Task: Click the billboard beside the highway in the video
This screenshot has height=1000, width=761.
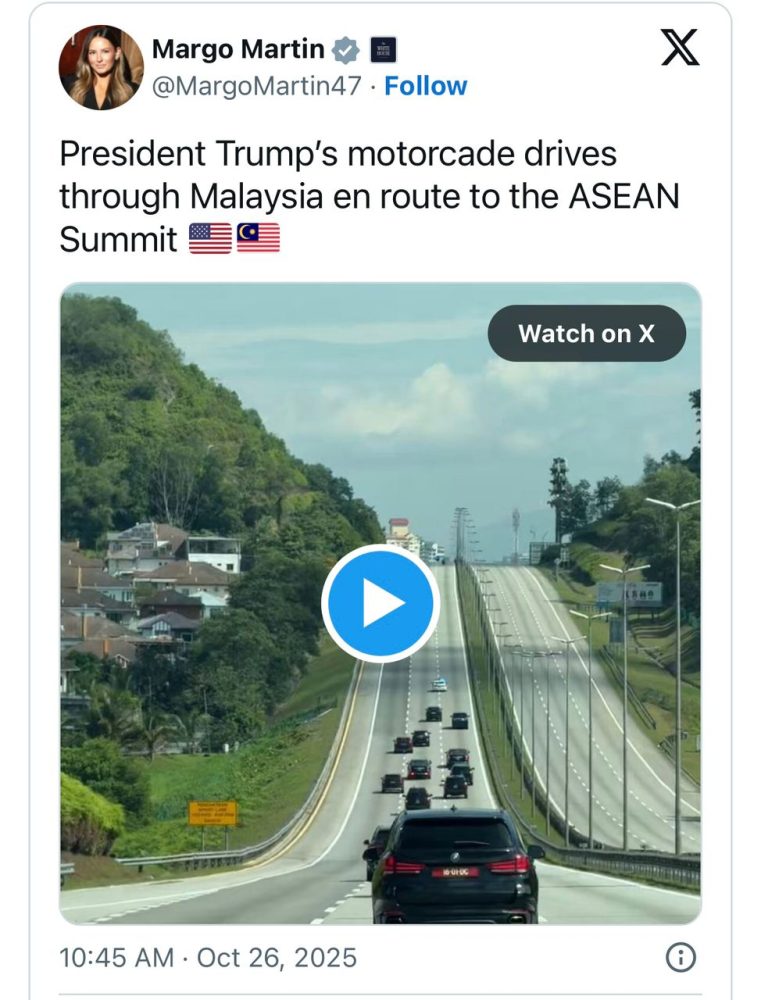Action: (629, 593)
